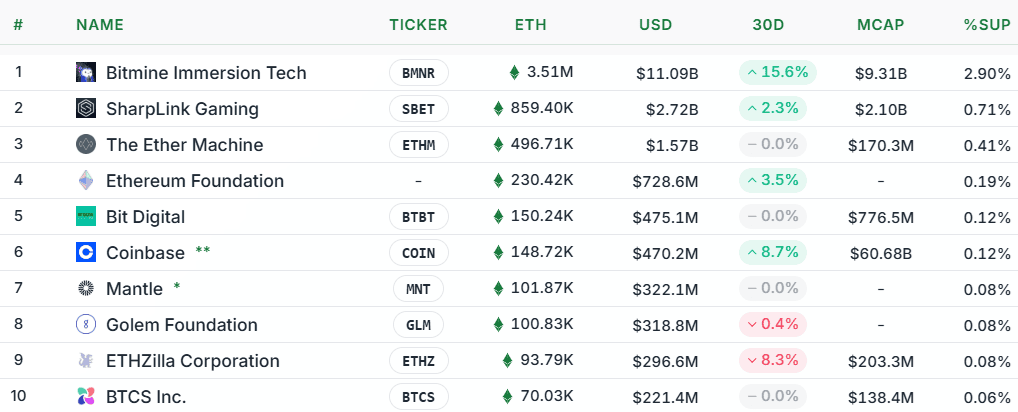The width and height of the screenshot is (1018, 412).
Task: Click the Bitmine Immersion Tech logo icon
Action: [85, 73]
